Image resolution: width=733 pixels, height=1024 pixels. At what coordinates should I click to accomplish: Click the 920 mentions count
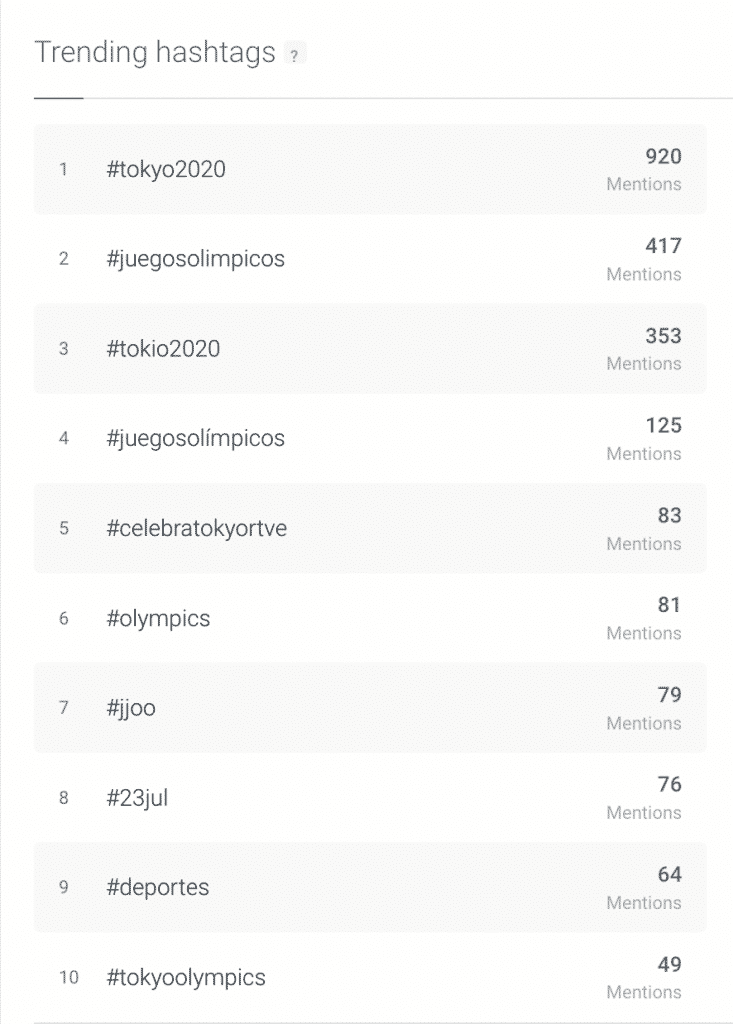pos(663,157)
